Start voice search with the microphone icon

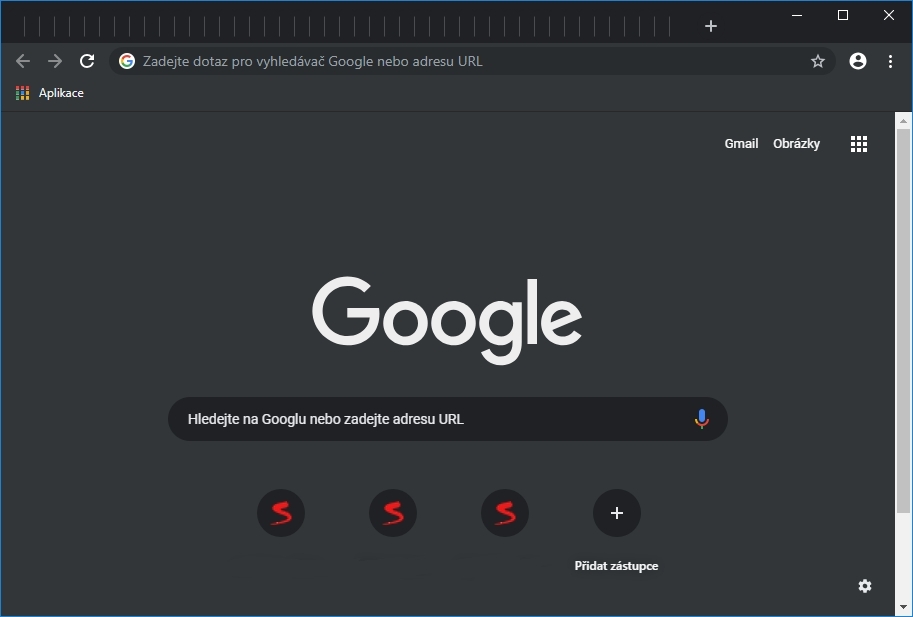pos(702,419)
